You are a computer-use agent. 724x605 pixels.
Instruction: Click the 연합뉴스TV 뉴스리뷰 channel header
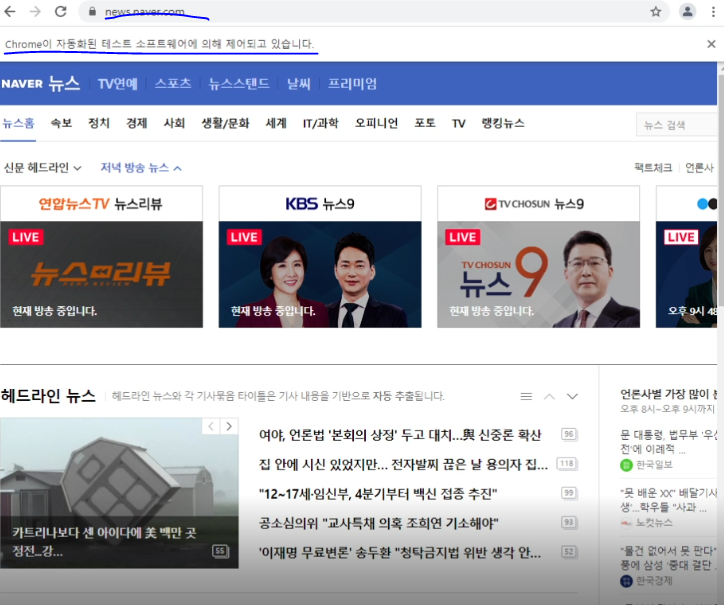[101, 204]
